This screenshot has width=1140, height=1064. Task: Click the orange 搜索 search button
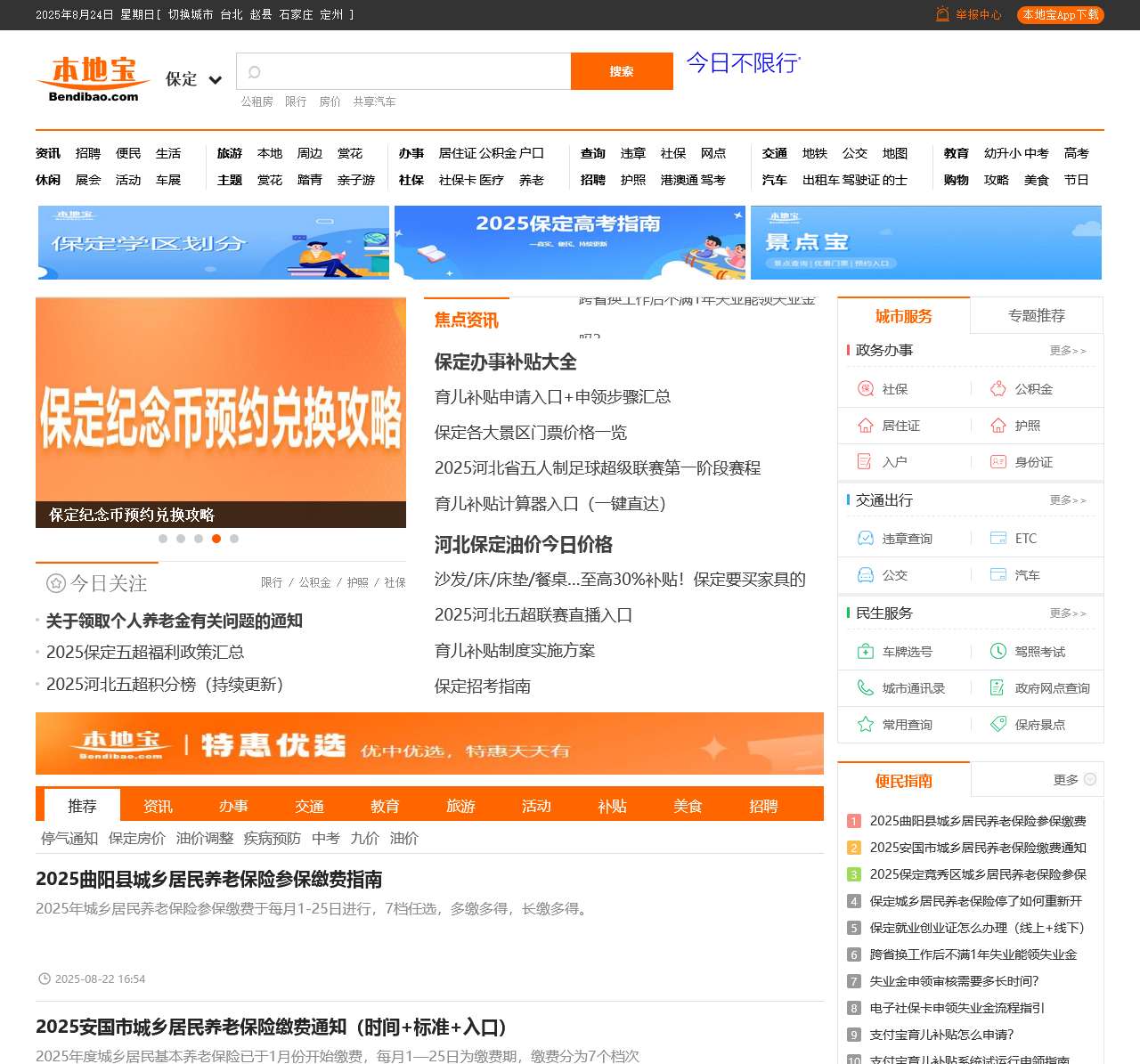[622, 71]
